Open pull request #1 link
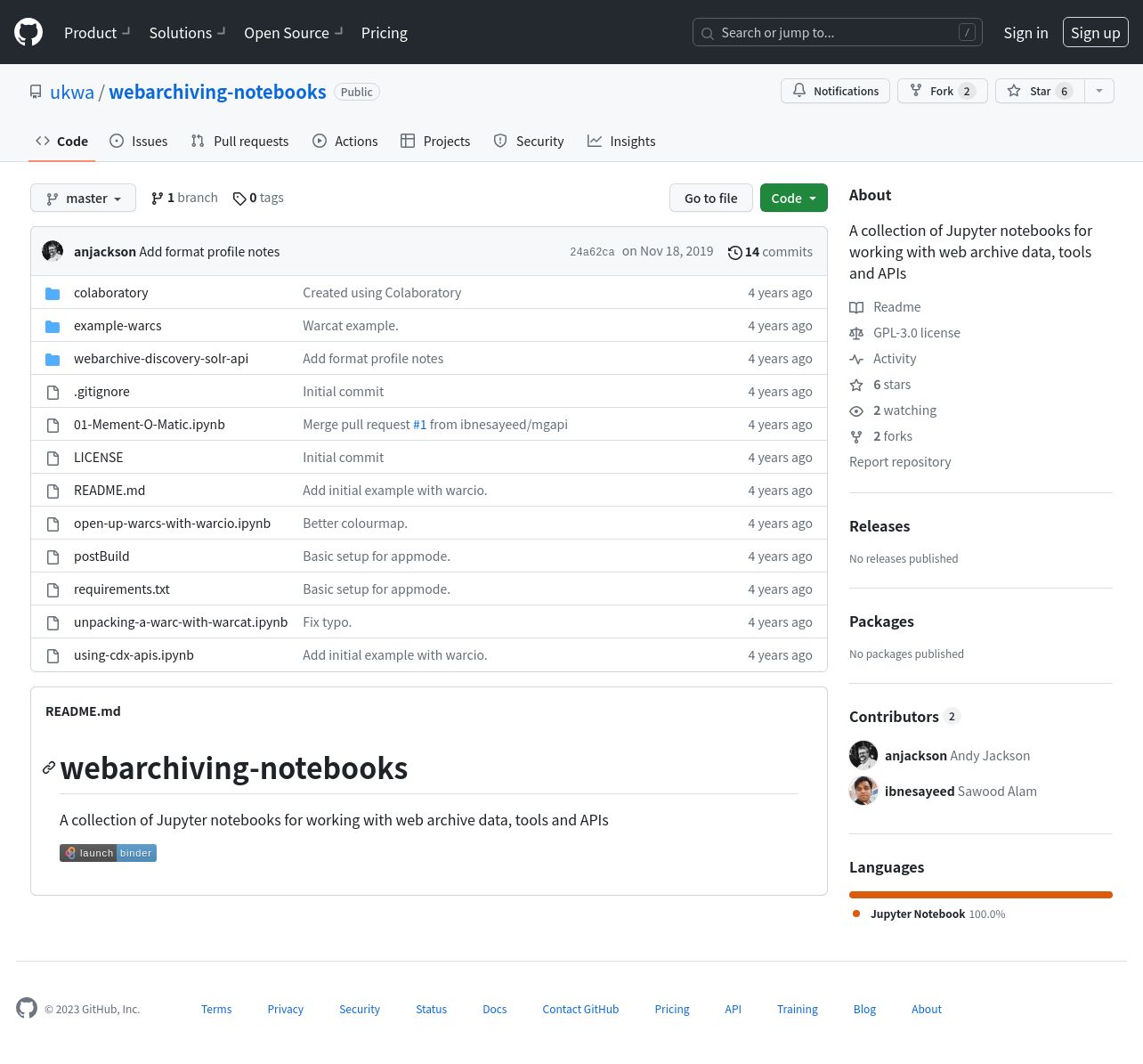This screenshot has width=1143, height=1064. [x=419, y=425]
